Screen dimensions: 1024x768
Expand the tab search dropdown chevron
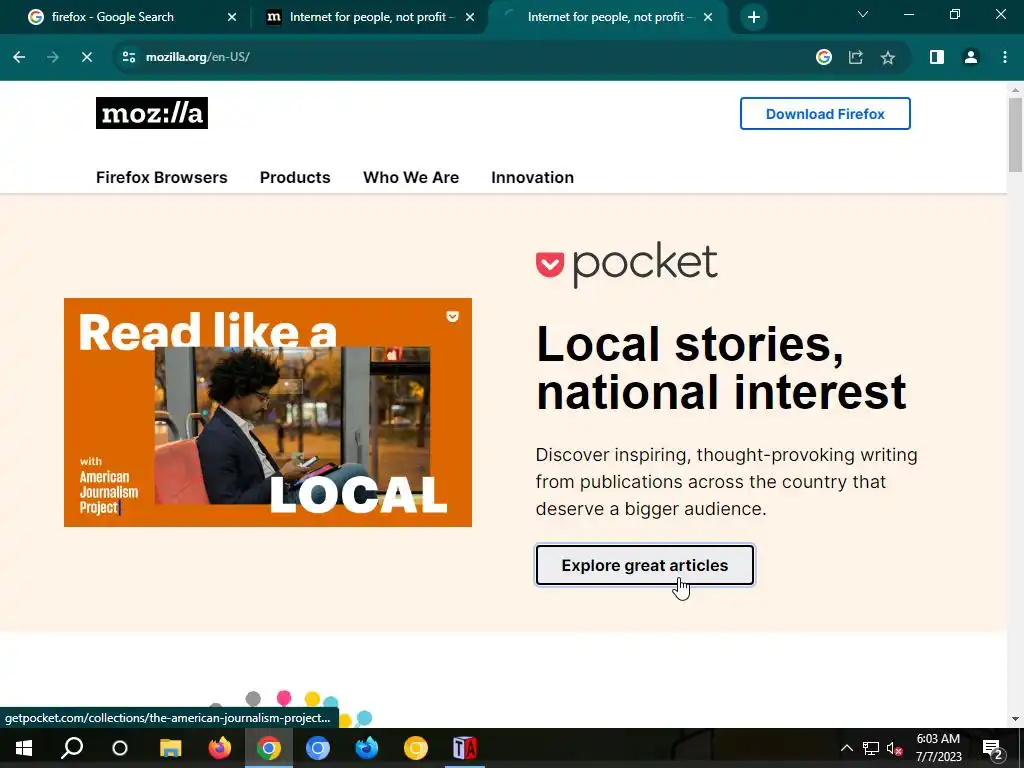point(863,14)
